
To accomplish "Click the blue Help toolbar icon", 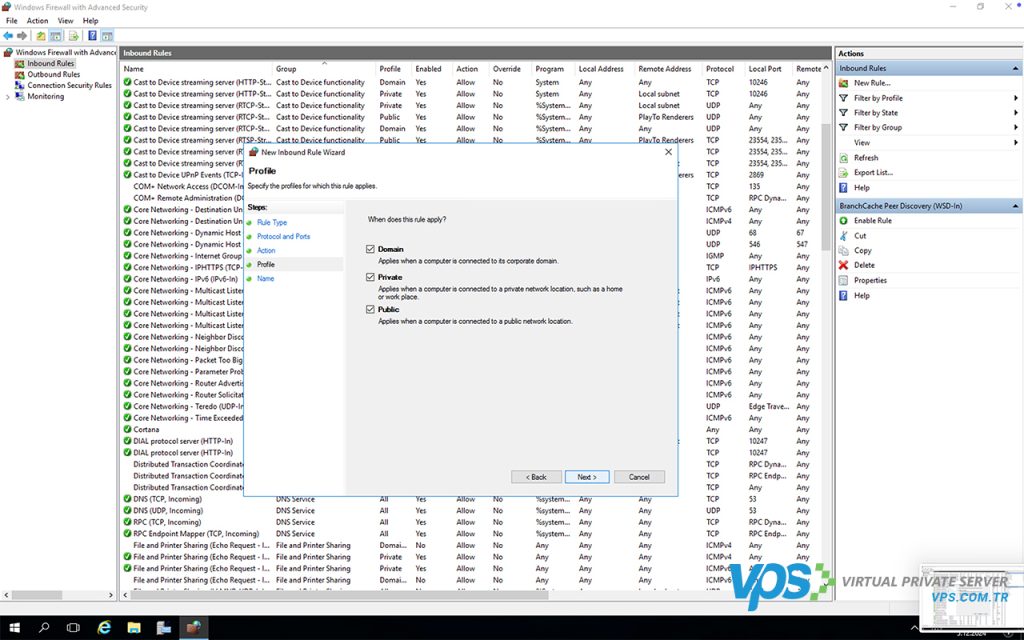I will (x=92, y=36).
